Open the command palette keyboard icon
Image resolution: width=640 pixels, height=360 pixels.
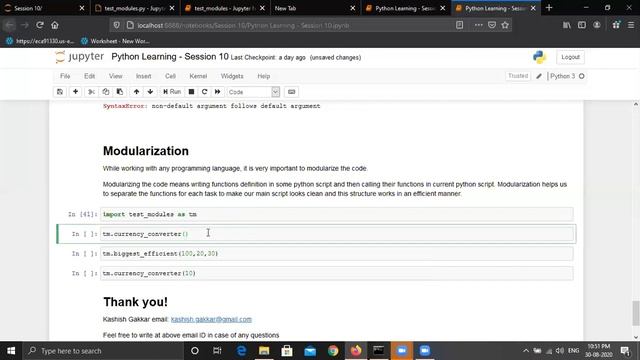pyautogui.click(x=291, y=92)
